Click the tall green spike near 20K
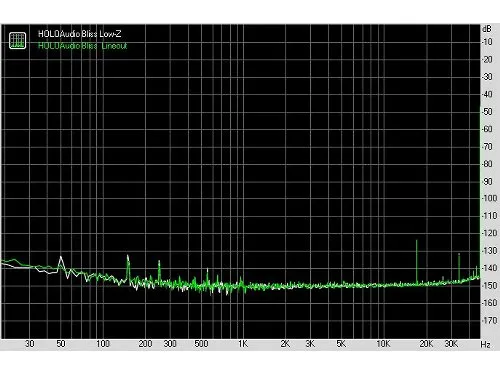Screen dimensions: 500x375 (417, 262)
